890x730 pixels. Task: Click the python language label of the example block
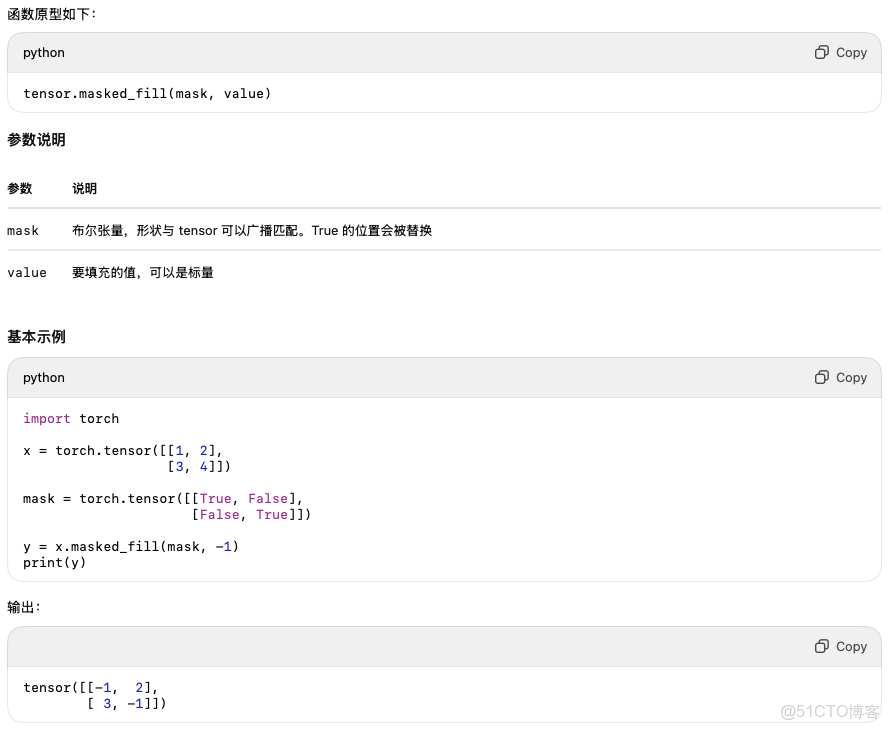pos(44,377)
